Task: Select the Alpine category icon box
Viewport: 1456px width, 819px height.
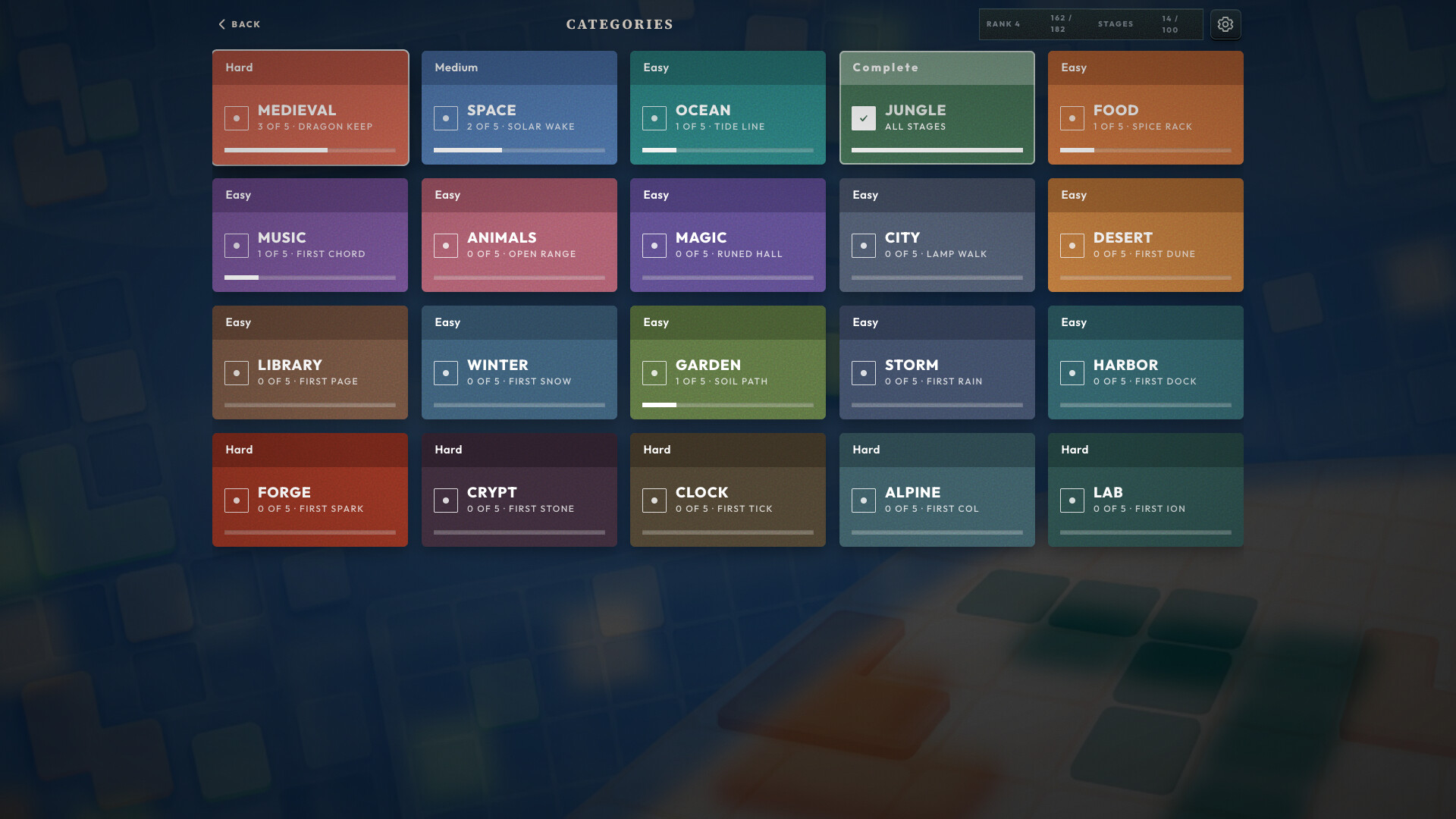Action: 864,500
